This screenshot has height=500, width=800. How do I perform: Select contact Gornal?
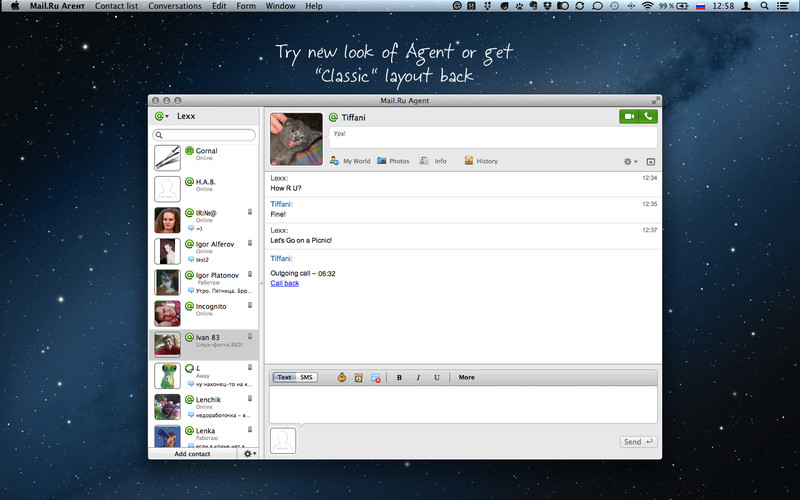coord(204,158)
